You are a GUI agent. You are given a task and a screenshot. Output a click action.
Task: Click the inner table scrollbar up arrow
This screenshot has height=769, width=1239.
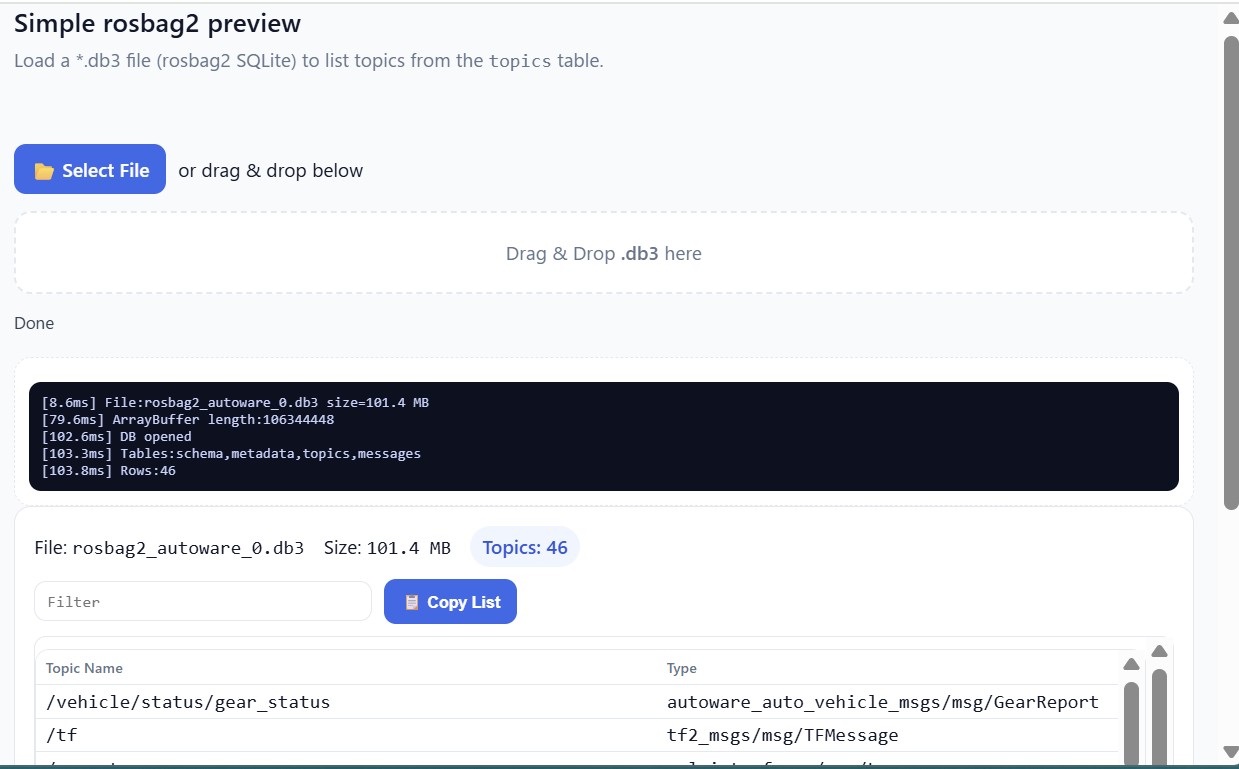(x=1131, y=664)
